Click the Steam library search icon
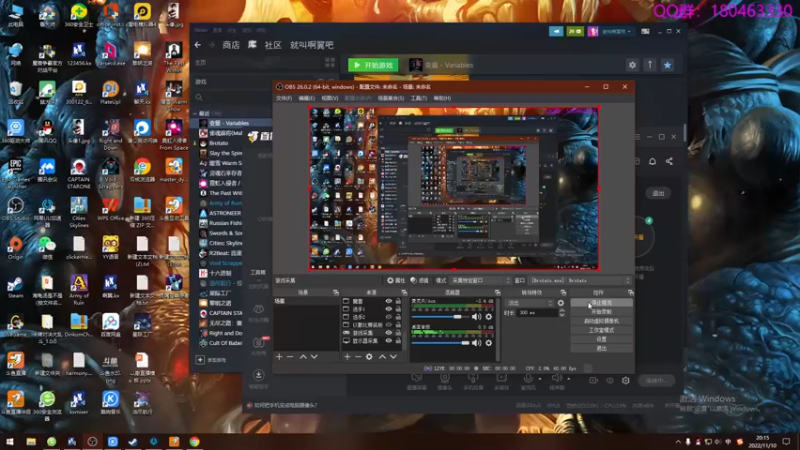Image resolution: width=800 pixels, height=450 pixels. click(199, 97)
